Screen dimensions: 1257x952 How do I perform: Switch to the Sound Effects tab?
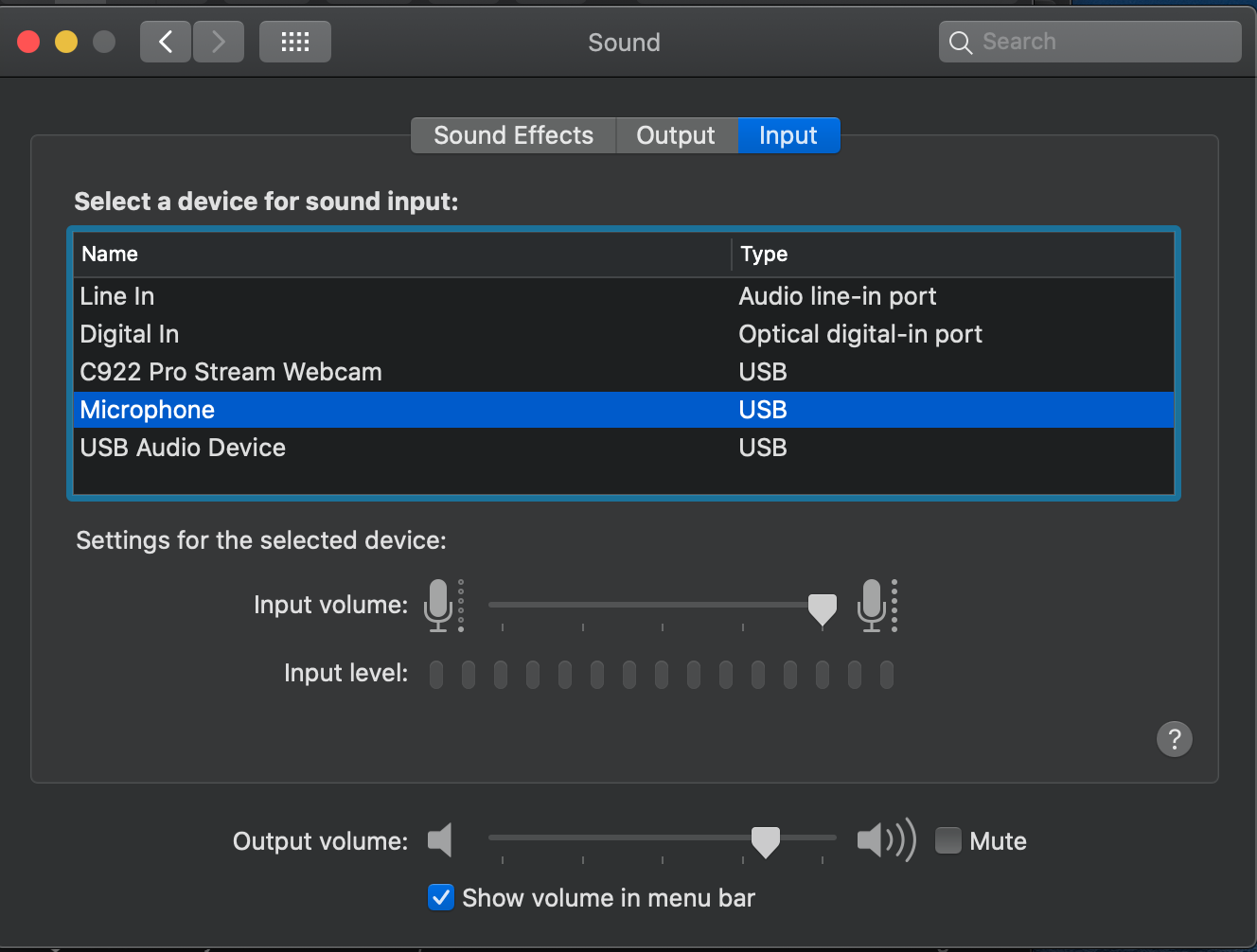point(513,135)
